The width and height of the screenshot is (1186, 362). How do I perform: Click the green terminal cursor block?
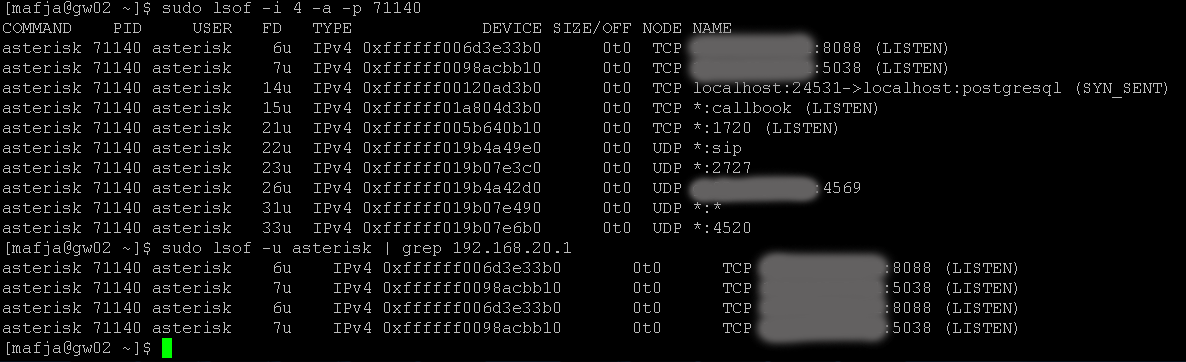coord(166,348)
